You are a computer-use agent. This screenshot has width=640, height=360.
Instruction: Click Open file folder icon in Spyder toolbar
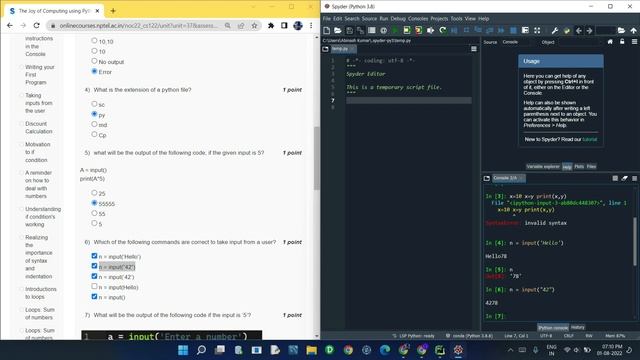[x=338, y=31]
